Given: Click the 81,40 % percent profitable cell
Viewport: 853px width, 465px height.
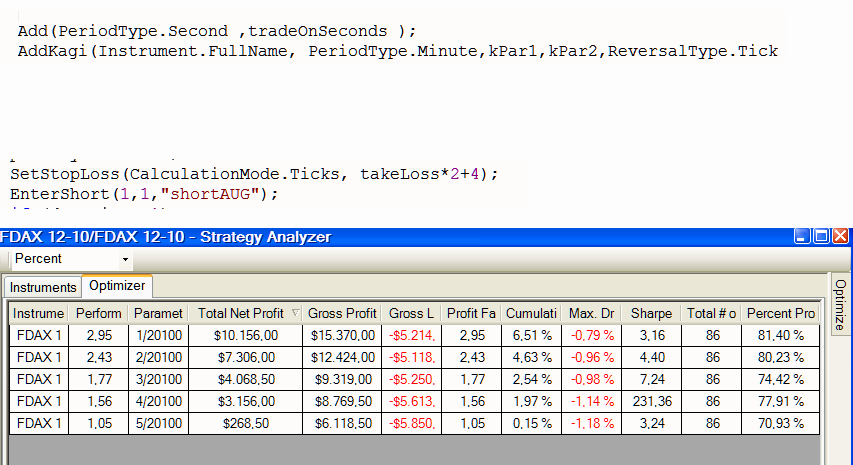Looking at the screenshot, I should 781,336.
